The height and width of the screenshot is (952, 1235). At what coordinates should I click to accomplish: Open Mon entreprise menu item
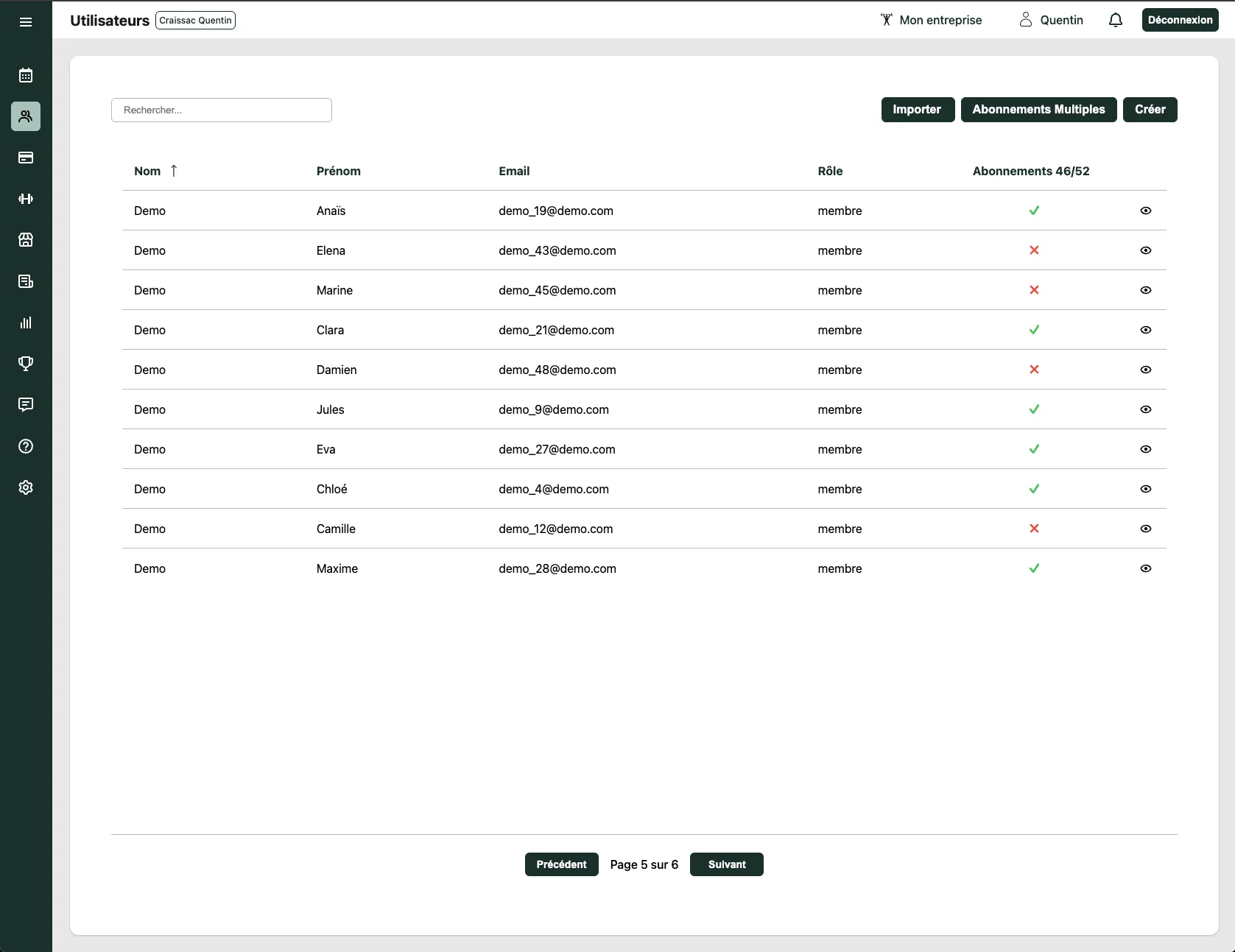931,20
